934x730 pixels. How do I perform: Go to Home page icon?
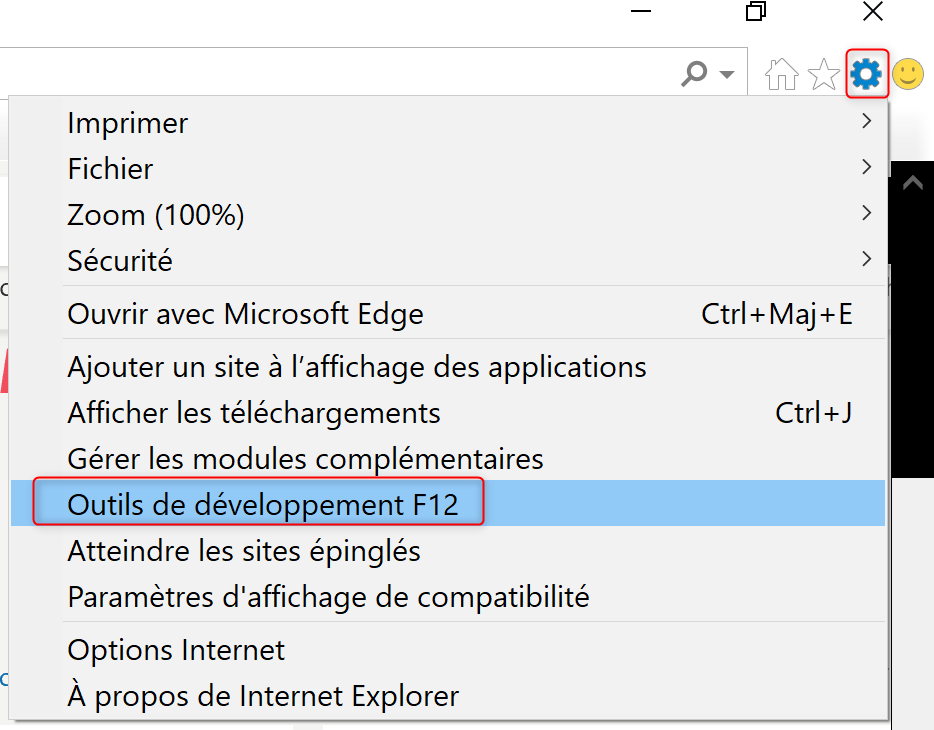click(x=782, y=74)
